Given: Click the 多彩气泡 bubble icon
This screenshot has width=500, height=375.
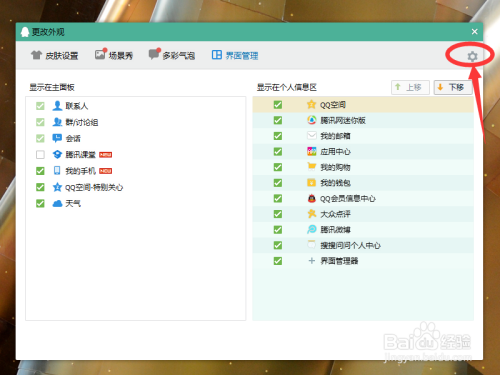Looking at the screenshot, I should (x=154, y=54).
